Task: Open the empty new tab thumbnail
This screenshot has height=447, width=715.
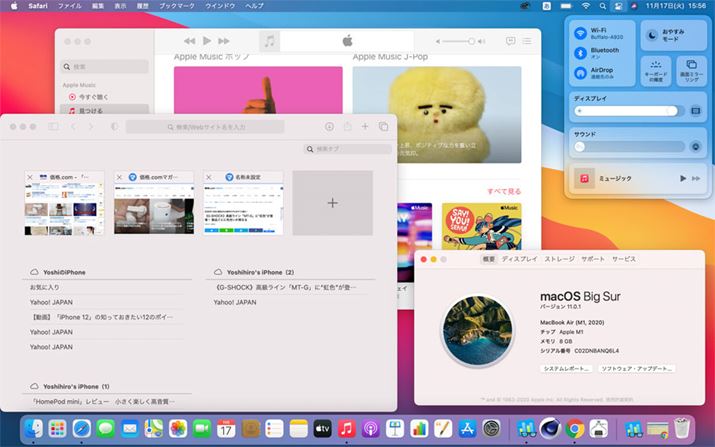Action: pos(332,203)
